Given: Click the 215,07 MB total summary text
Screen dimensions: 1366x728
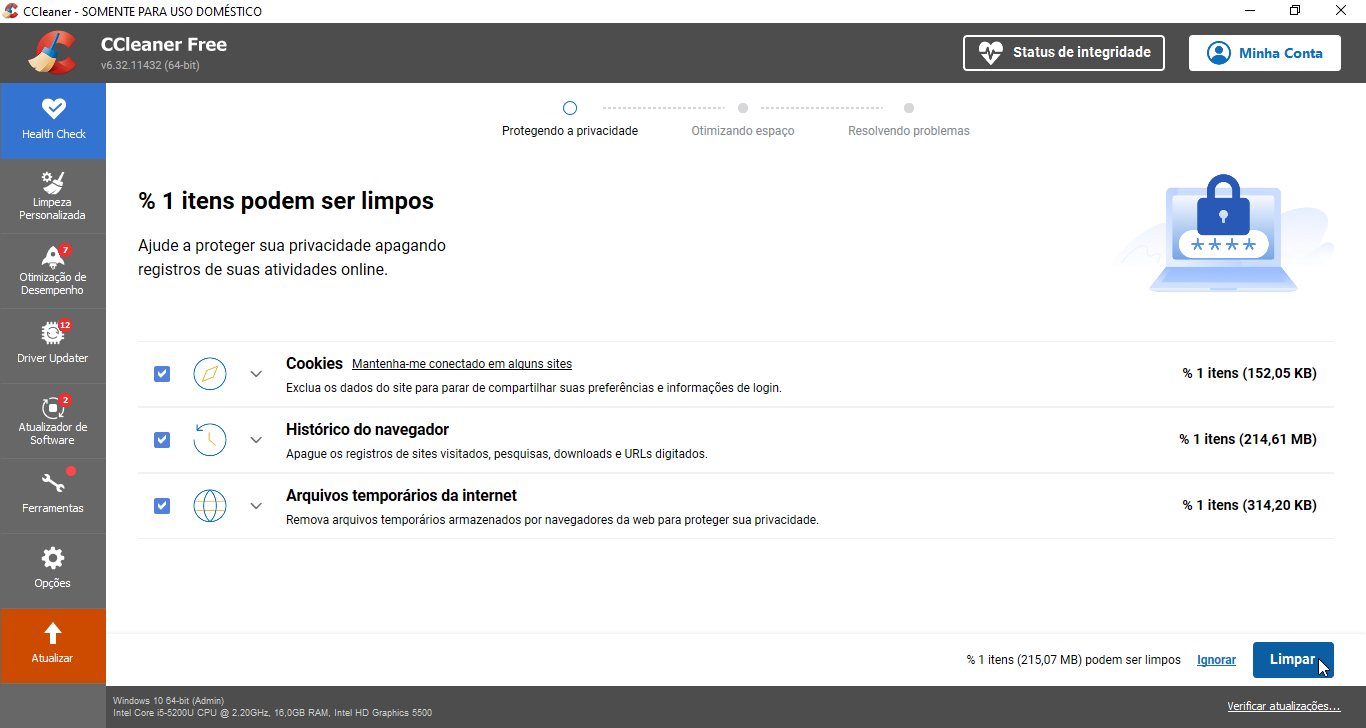Looking at the screenshot, I should pyautogui.click(x=1073, y=660).
